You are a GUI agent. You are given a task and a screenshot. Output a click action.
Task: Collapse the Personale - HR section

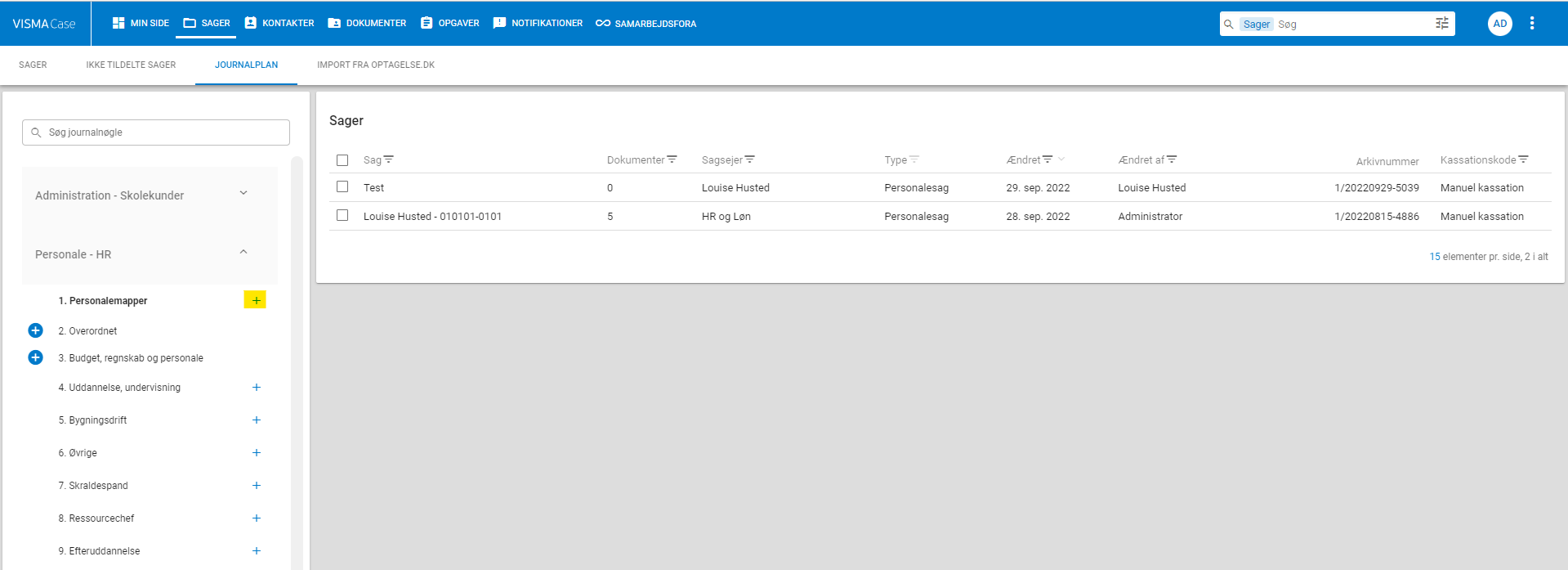(x=243, y=252)
